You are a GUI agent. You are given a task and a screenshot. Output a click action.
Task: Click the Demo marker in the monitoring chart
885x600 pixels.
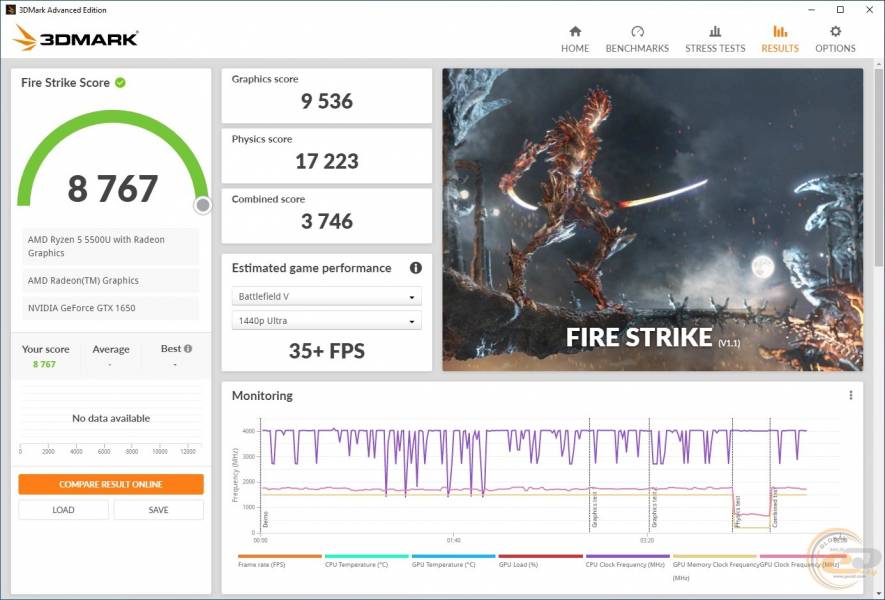(x=265, y=519)
